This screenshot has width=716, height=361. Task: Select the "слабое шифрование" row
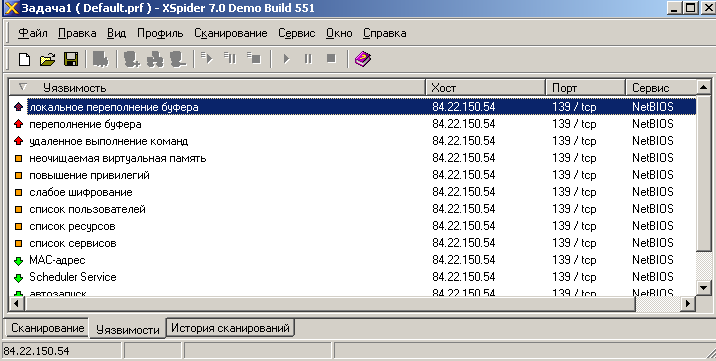(x=353, y=192)
